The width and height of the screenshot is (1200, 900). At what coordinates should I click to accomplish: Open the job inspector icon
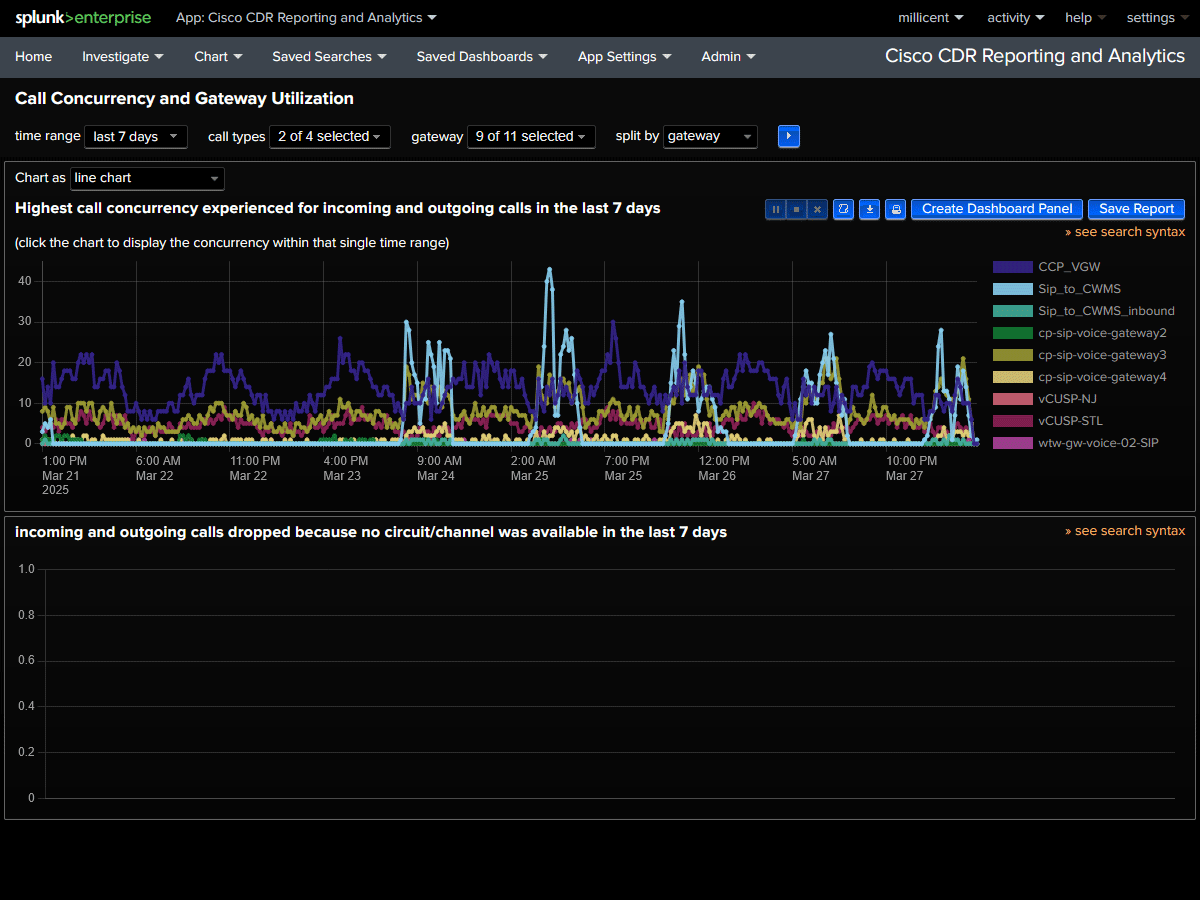843,209
